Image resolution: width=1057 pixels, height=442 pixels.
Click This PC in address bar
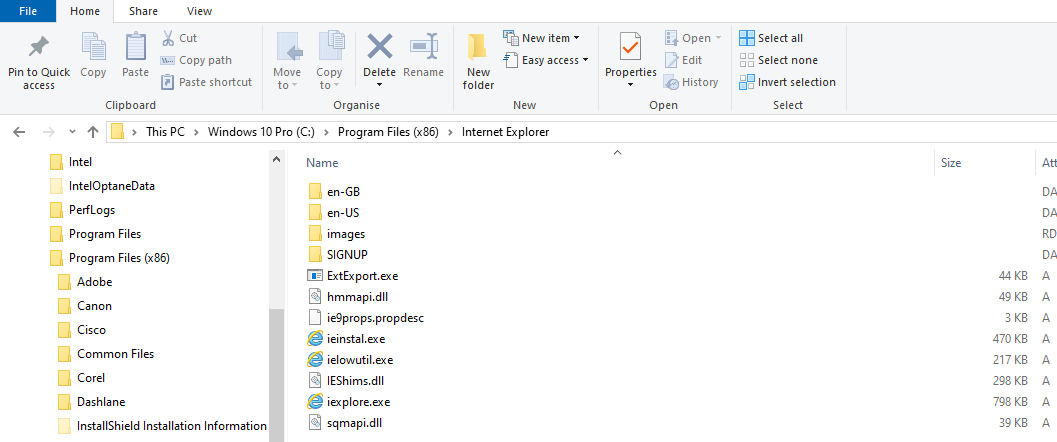[x=165, y=132]
